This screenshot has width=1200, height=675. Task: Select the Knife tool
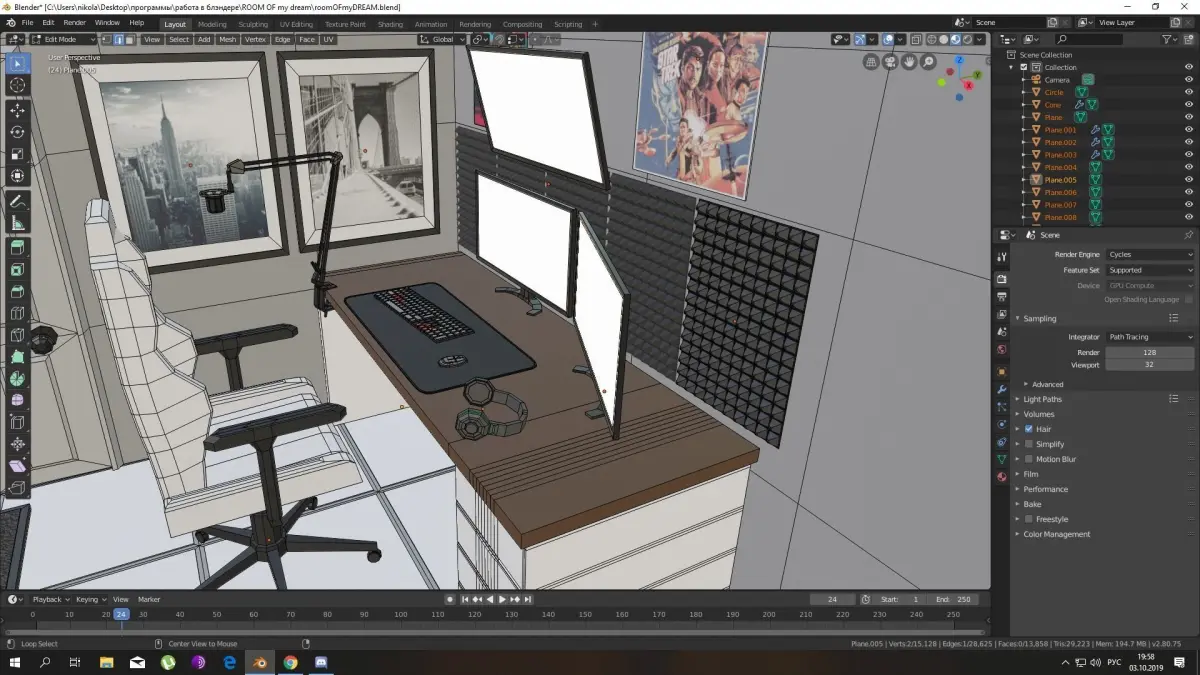click(x=17, y=336)
